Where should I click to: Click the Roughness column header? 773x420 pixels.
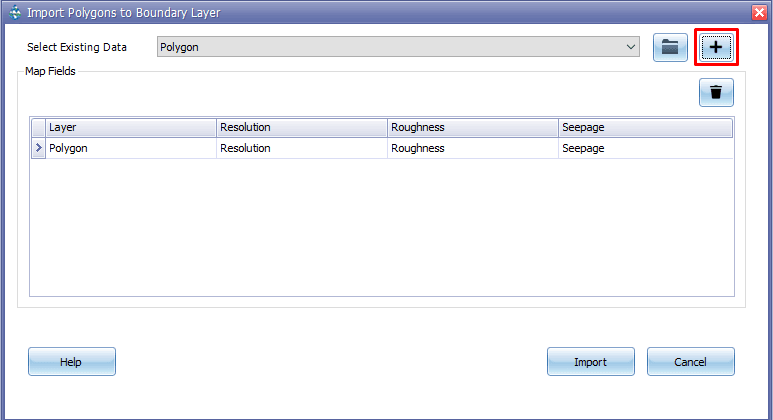472,128
